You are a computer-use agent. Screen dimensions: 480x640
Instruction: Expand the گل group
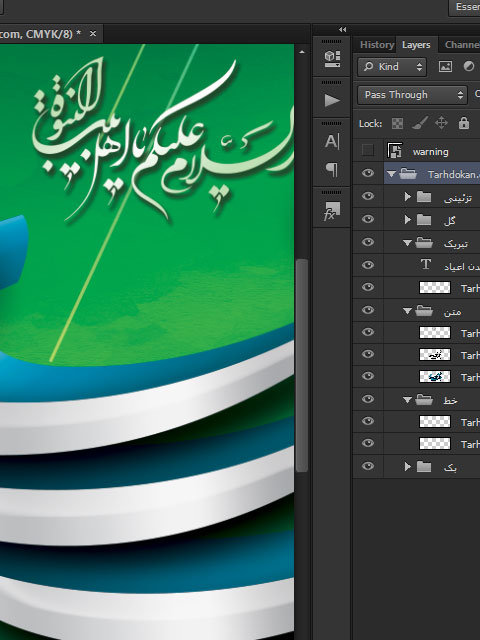coord(407,220)
